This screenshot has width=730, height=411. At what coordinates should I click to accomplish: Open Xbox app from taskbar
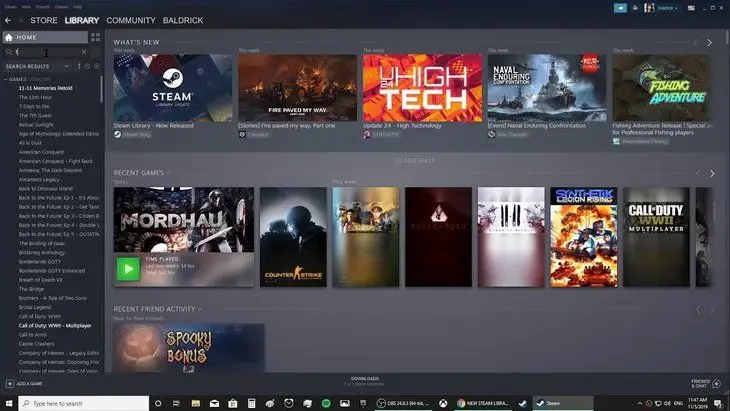[443, 403]
